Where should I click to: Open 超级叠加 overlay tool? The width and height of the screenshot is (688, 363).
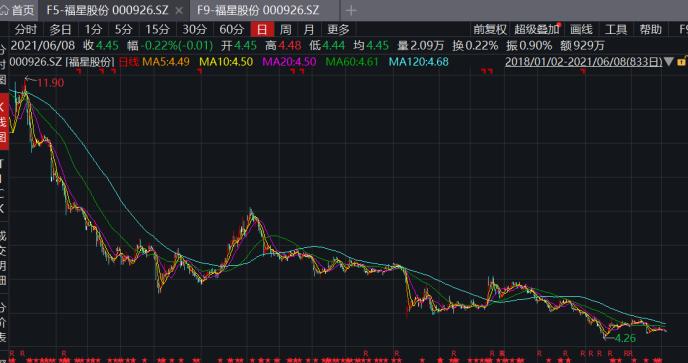tap(537, 29)
